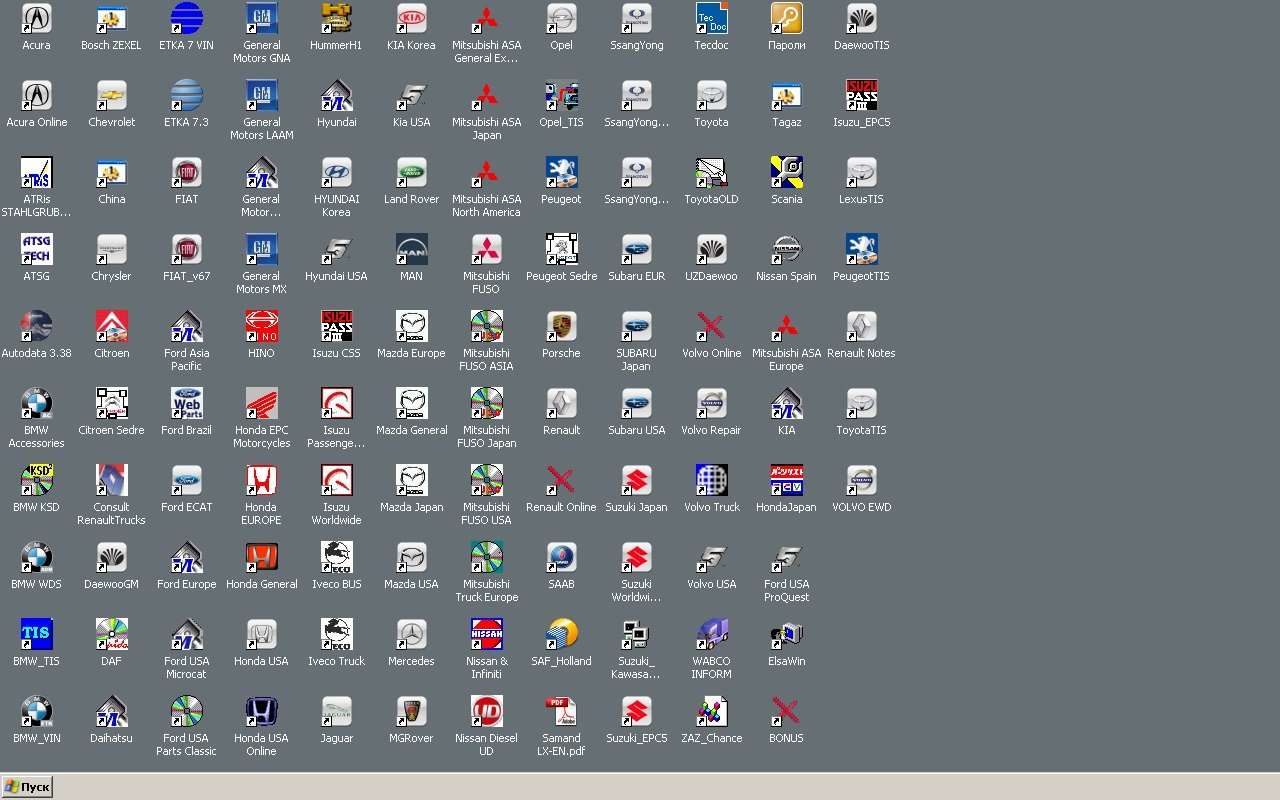Screen dimensions: 1280x800
Task: Select the Isuzu_EPC5 shortcut
Action: pos(861,95)
